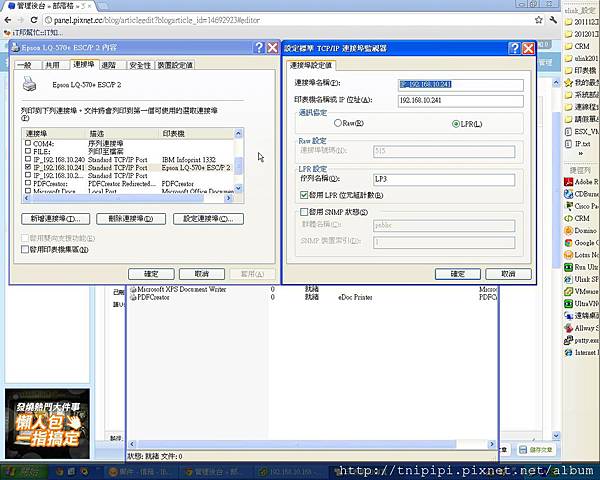Confirm Epson dialog with 確定
Viewport: 600px width, 480px height.
point(151,274)
